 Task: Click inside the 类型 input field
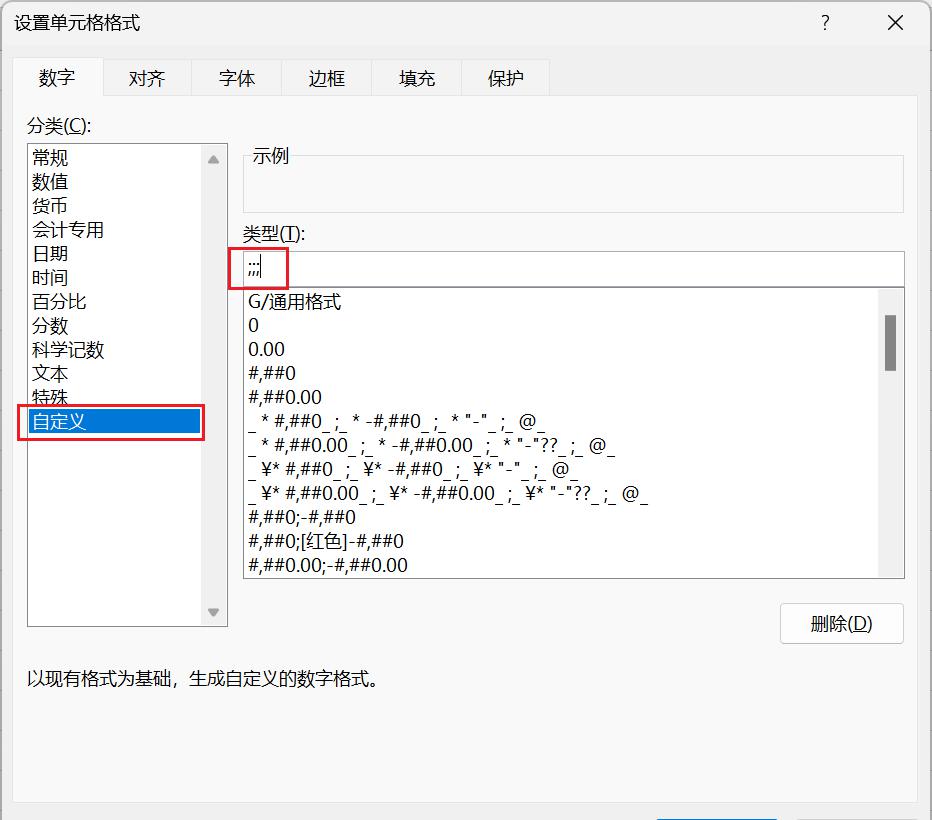point(574,269)
